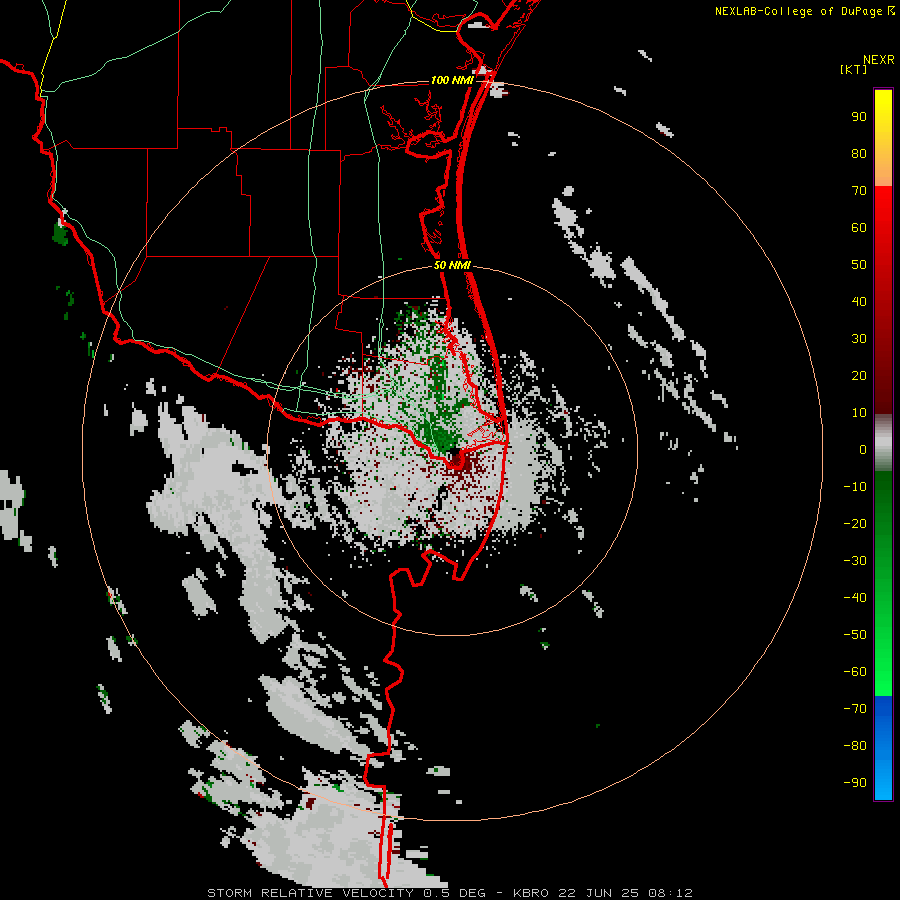
Task: Click the 50 value on the velocity scale
Action: click(859, 265)
